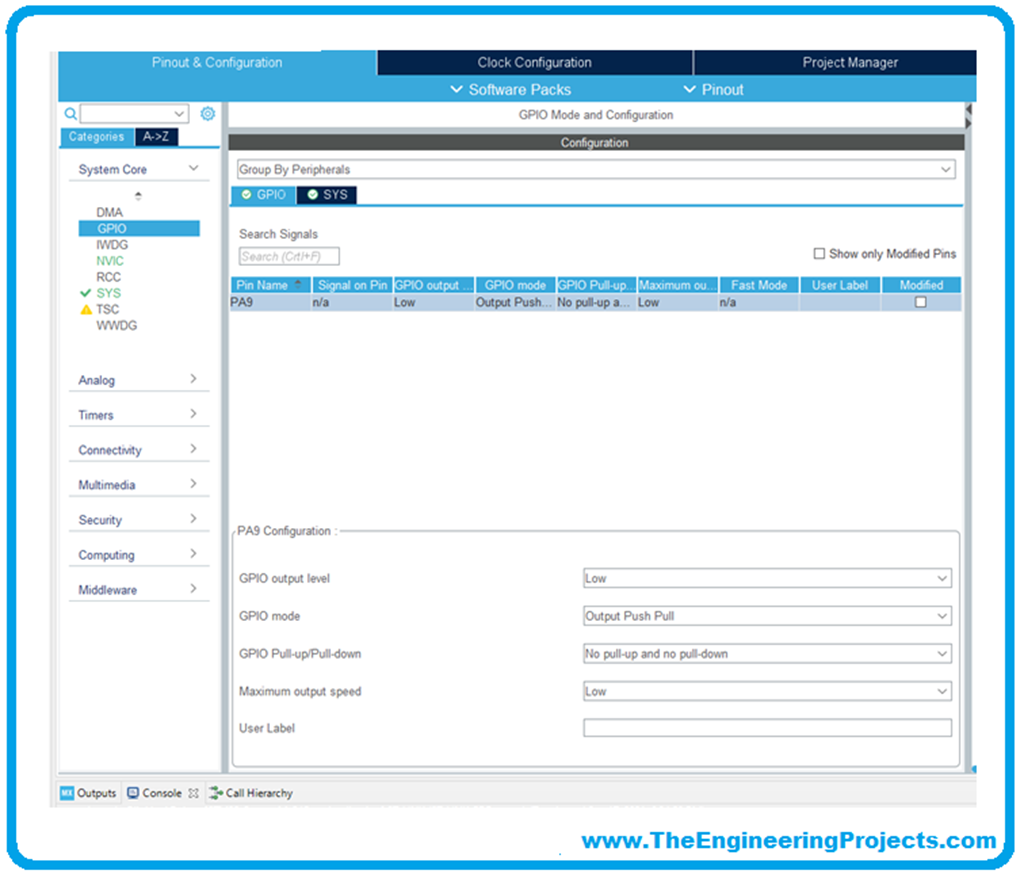Click the sort arrows icon above DMA
The height and width of the screenshot is (878, 1024).
138,196
